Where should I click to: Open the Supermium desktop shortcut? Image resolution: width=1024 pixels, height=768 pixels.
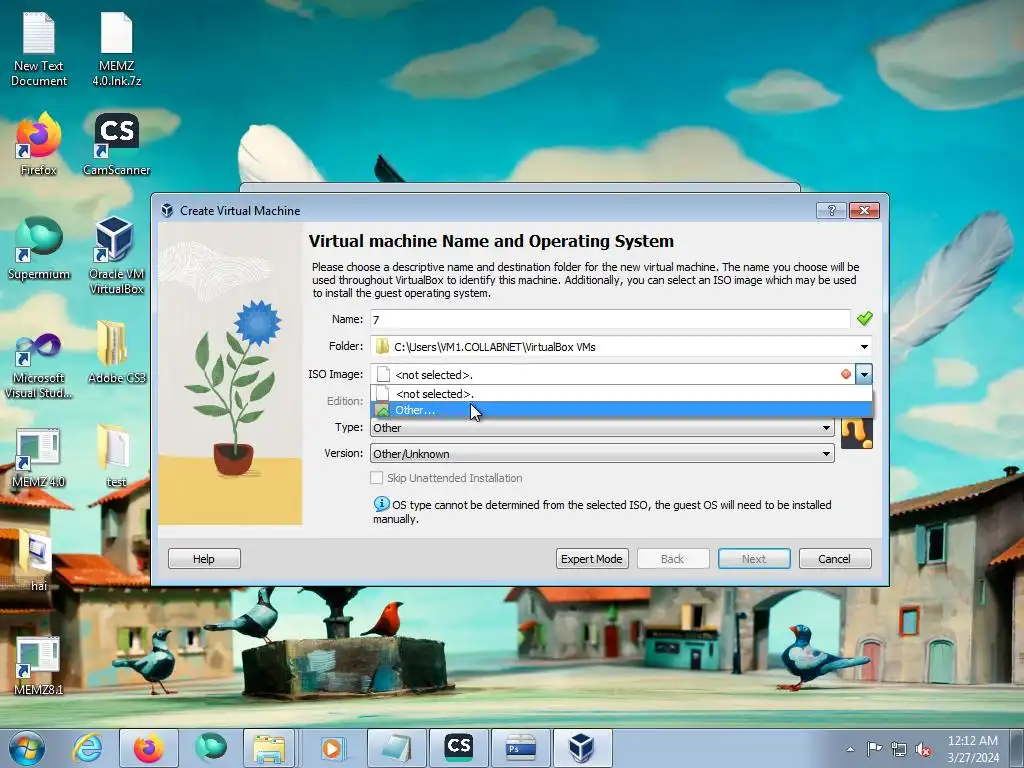[39, 249]
